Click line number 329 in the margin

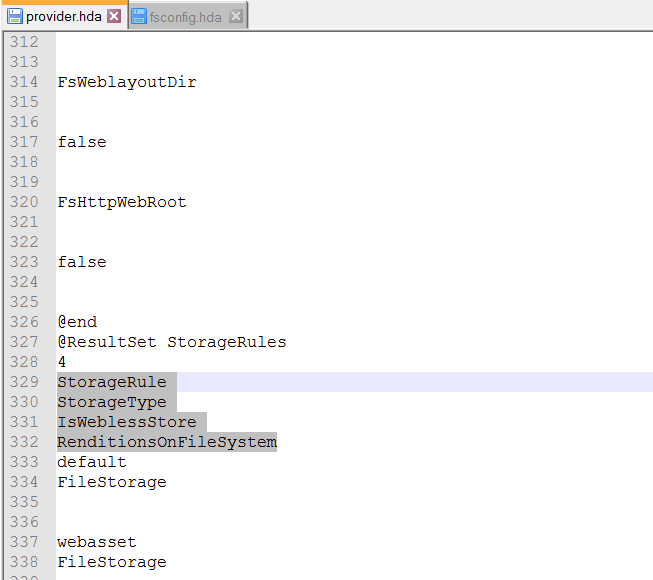(x=22, y=382)
